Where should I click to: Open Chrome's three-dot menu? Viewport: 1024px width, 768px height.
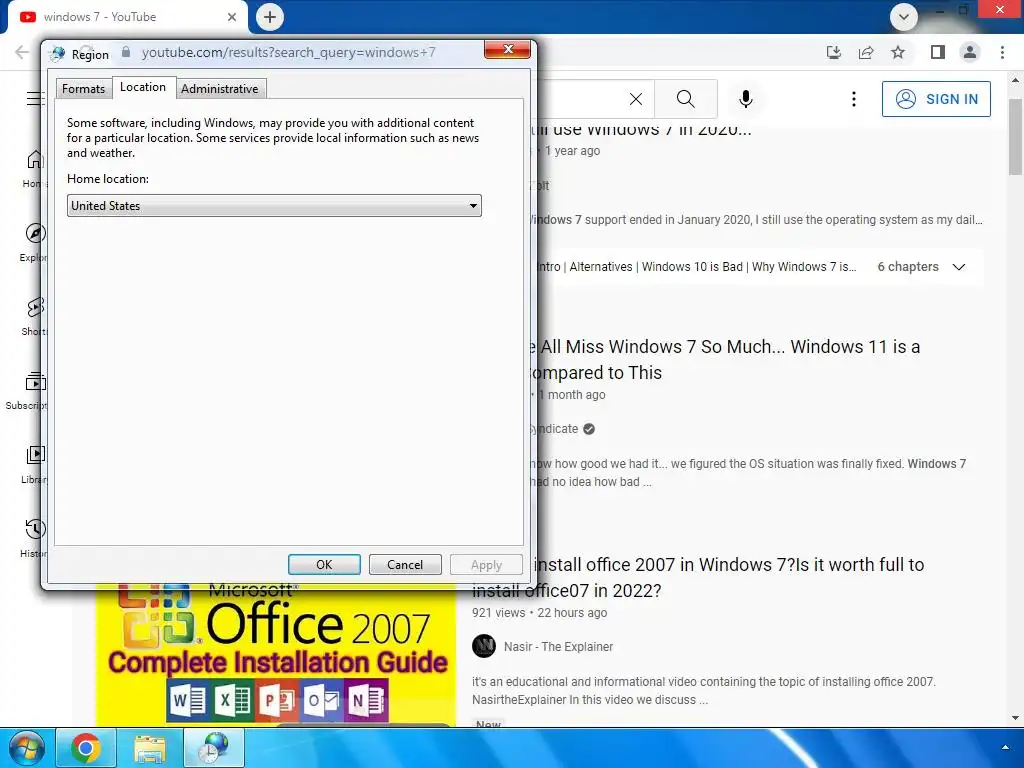coord(1002,52)
